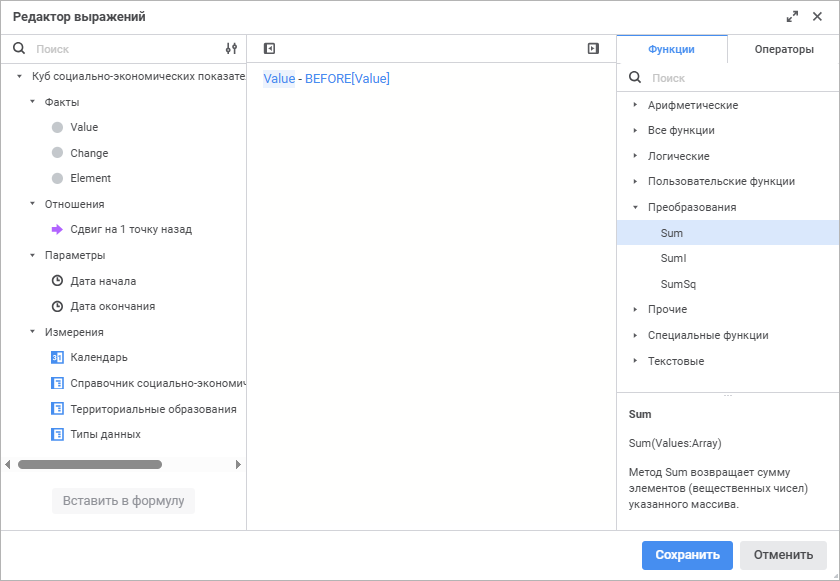Collapse the Факты tree group
The width and height of the screenshot is (840, 581).
(x=32, y=102)
